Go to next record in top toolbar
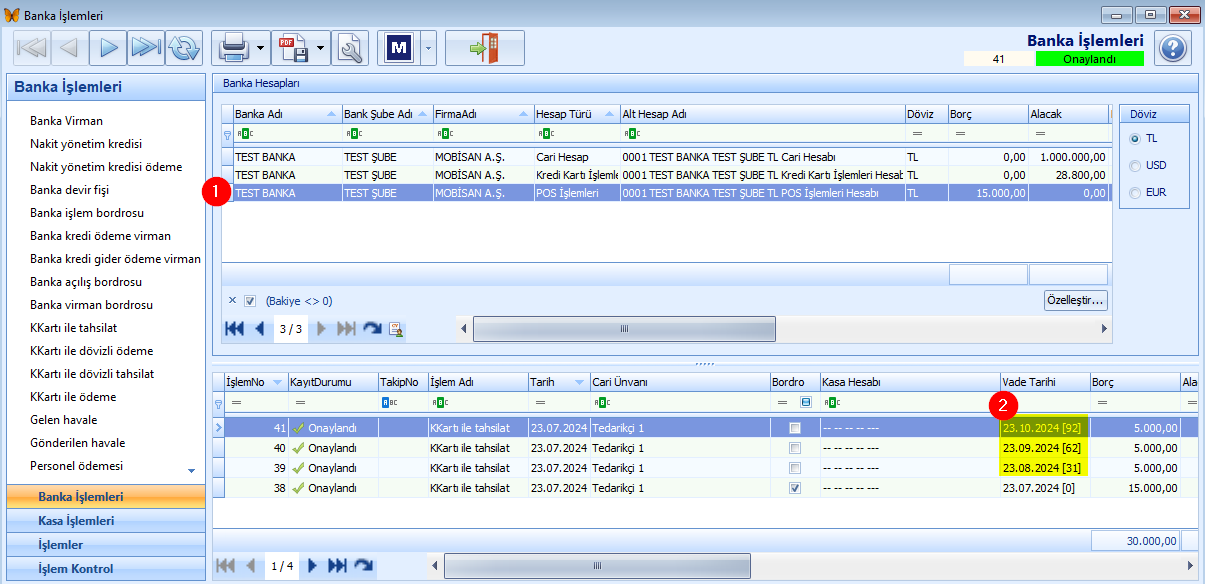Screen dimensions: 1205x584 108,47
